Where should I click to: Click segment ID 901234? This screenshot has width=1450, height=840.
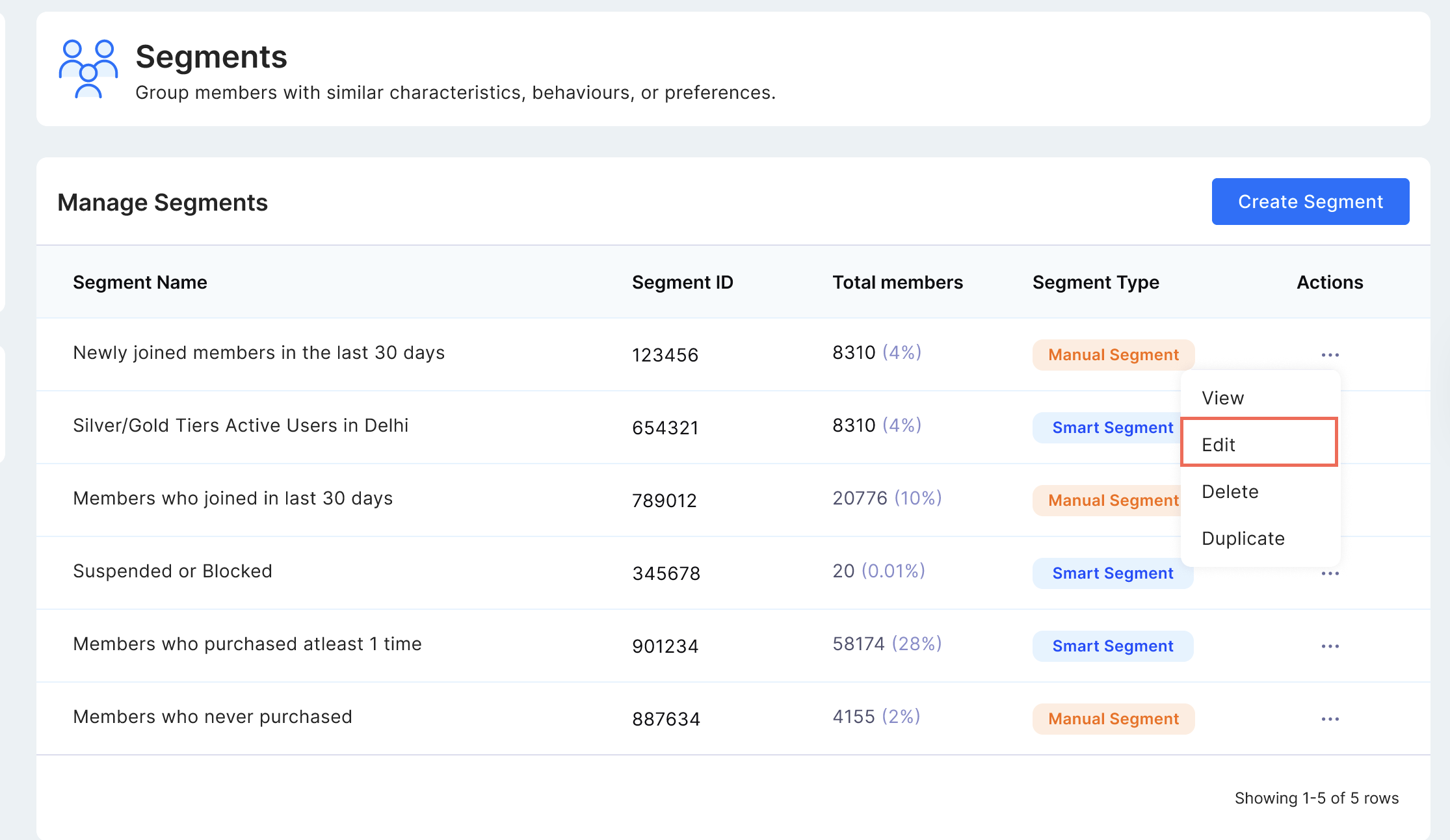click(665, 646)
